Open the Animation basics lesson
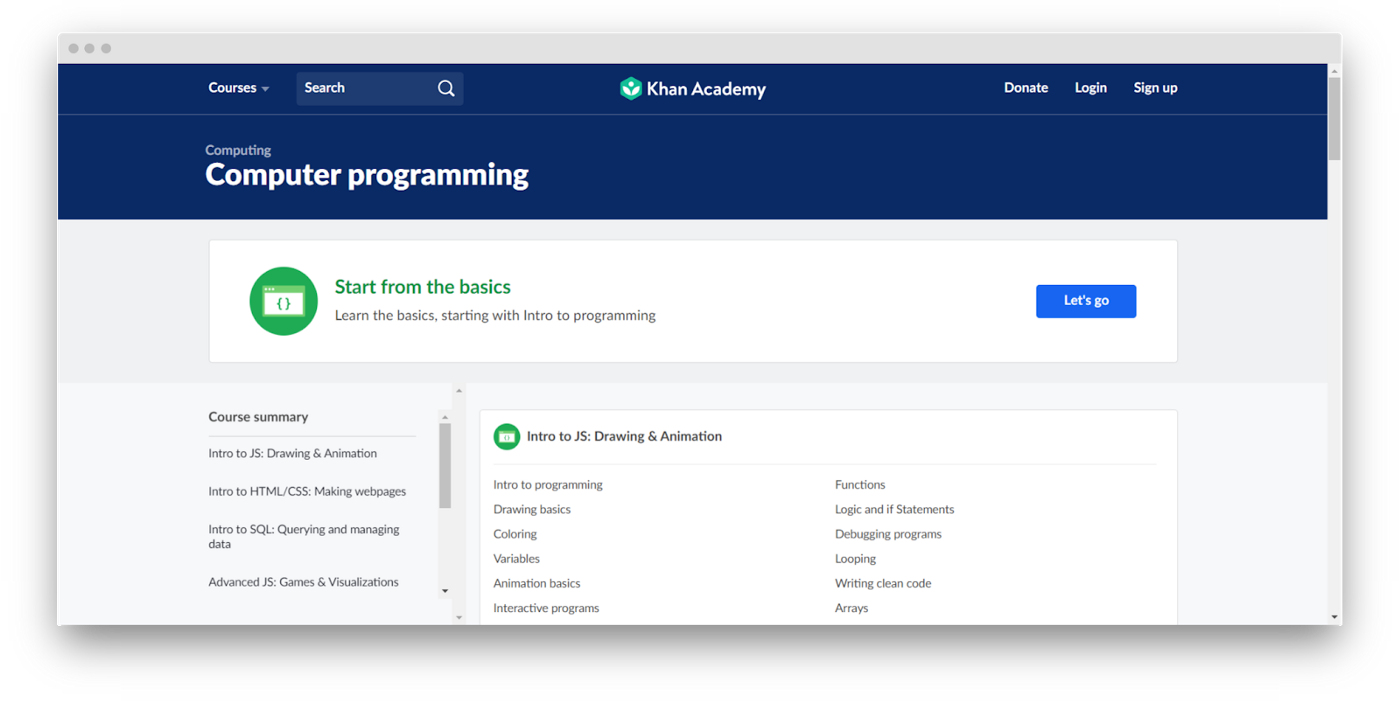 click(537, 583)
